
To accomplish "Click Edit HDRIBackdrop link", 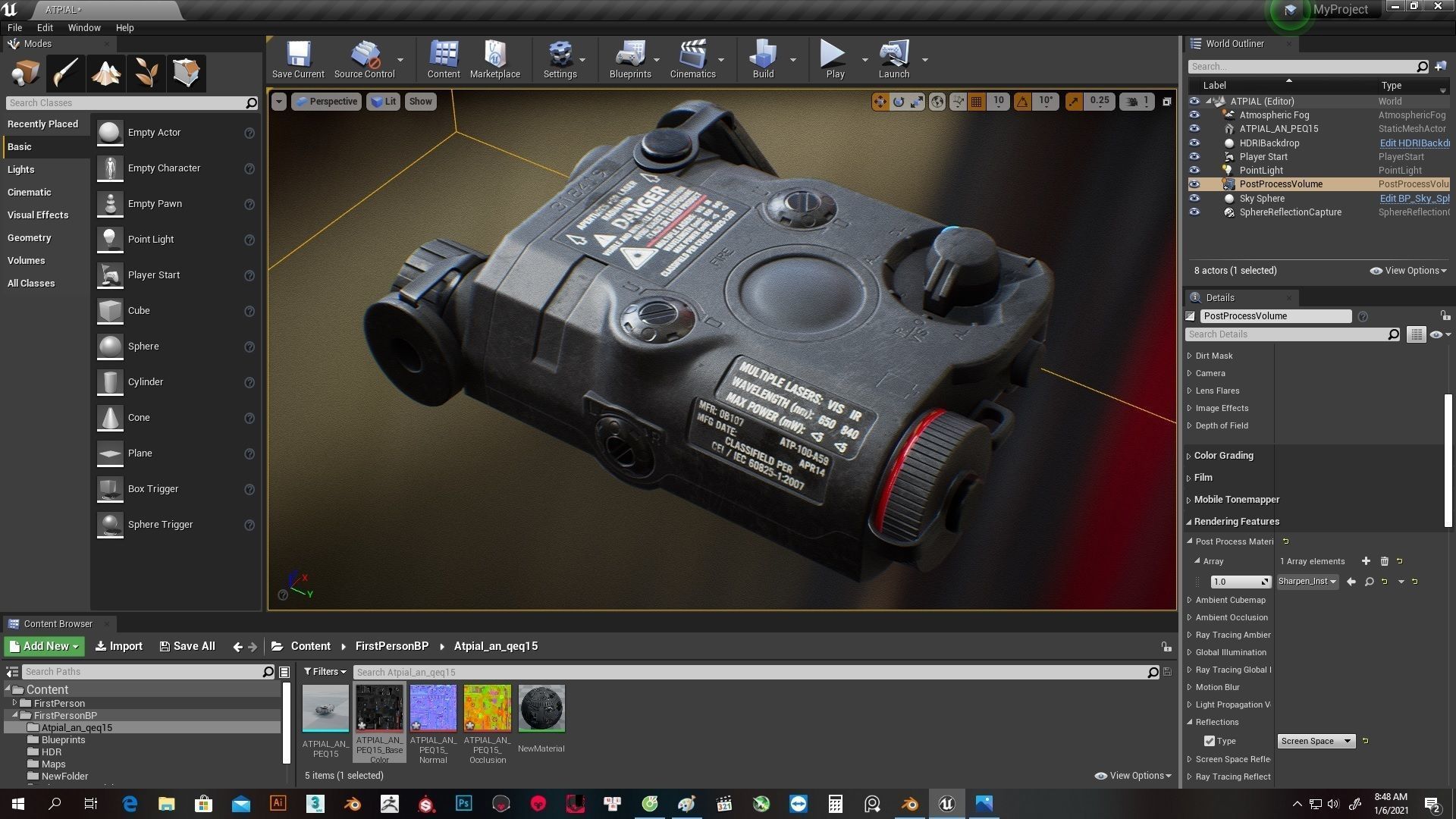I will [x=1414, y=143].
